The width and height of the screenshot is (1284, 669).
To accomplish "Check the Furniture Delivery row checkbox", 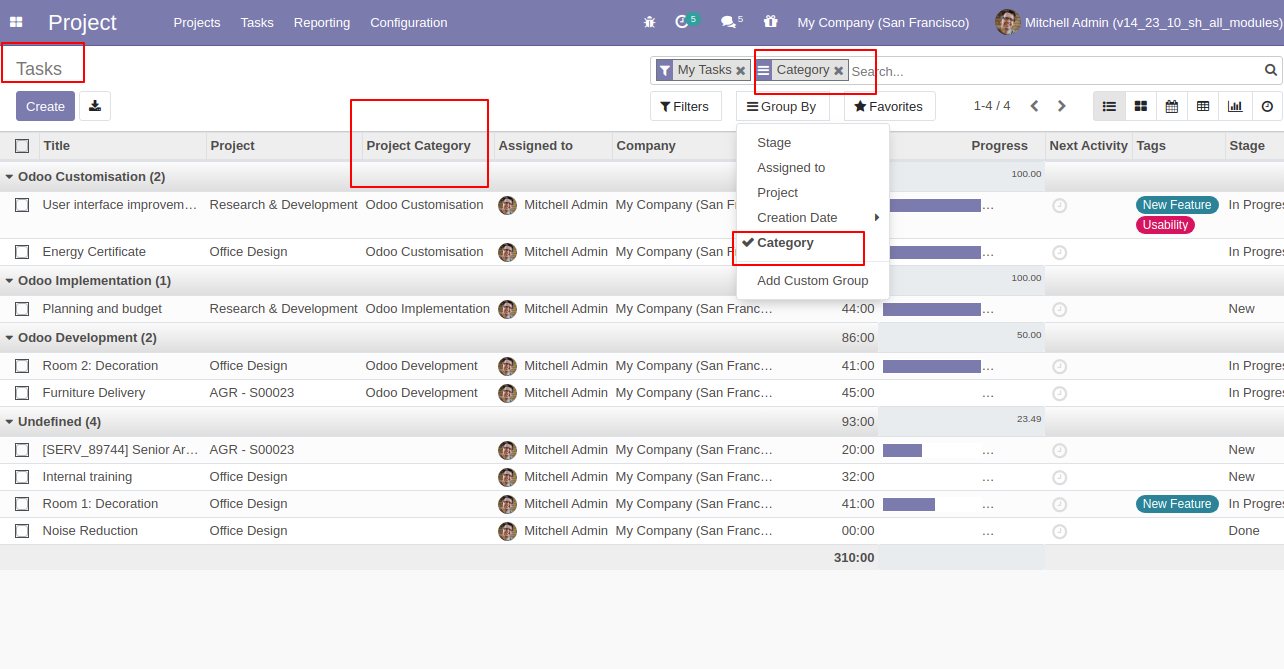I will (x=22, y=393).
